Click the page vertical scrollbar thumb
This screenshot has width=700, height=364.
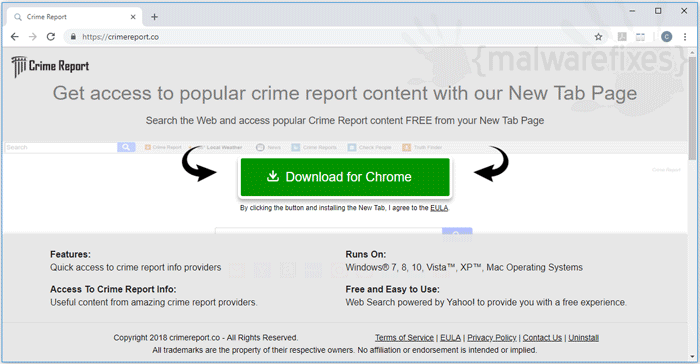click(x=692, y=107)
